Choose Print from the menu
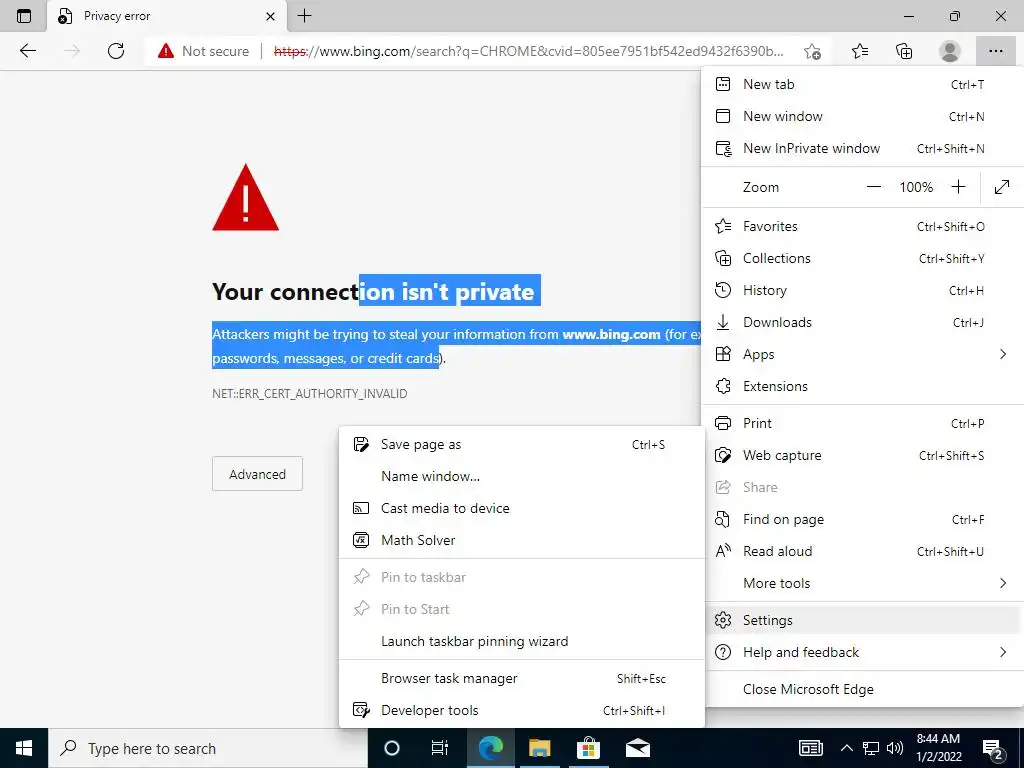1024x768 pixels. 862,423
